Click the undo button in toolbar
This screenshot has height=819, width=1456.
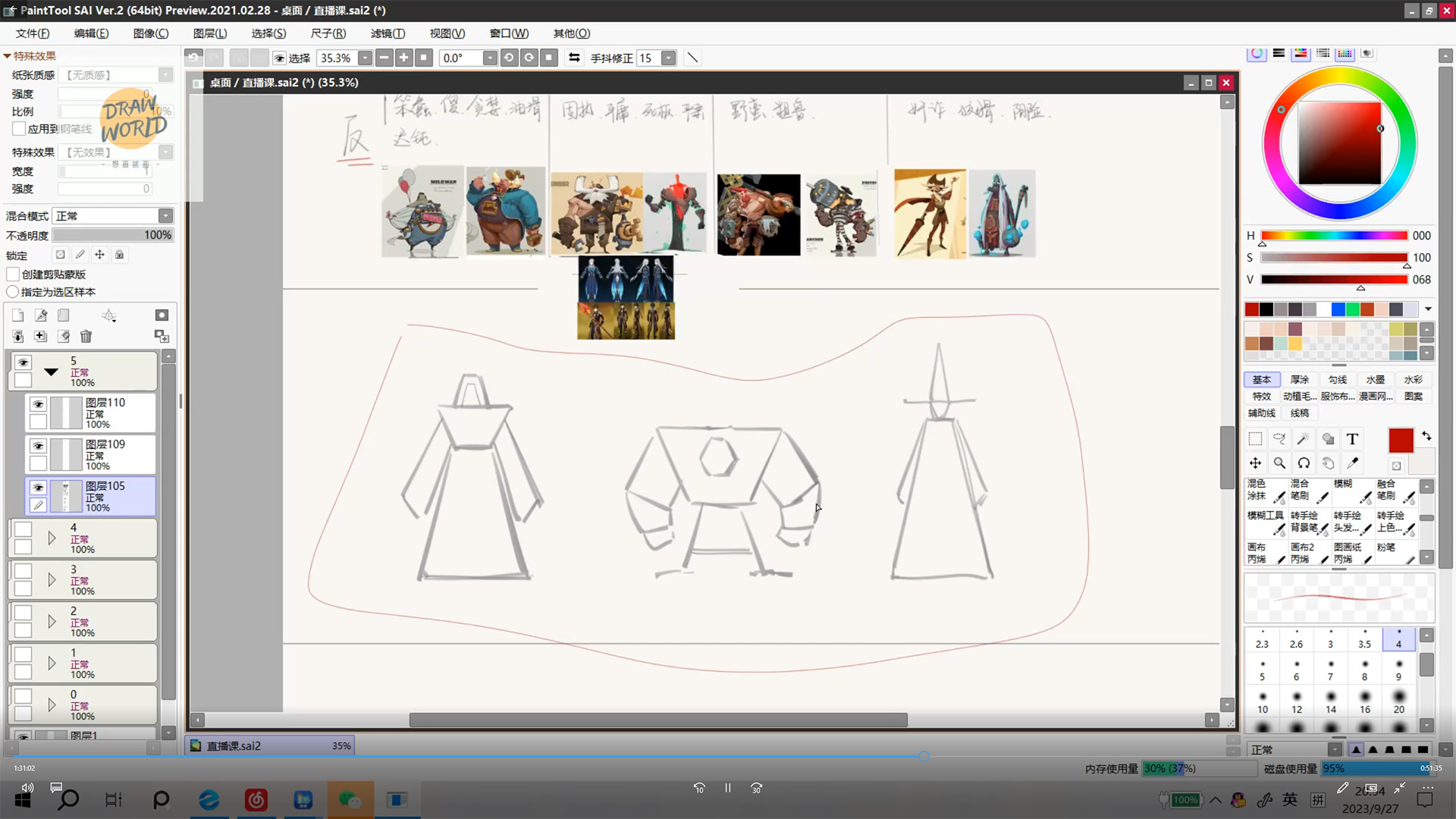point(194,58)
